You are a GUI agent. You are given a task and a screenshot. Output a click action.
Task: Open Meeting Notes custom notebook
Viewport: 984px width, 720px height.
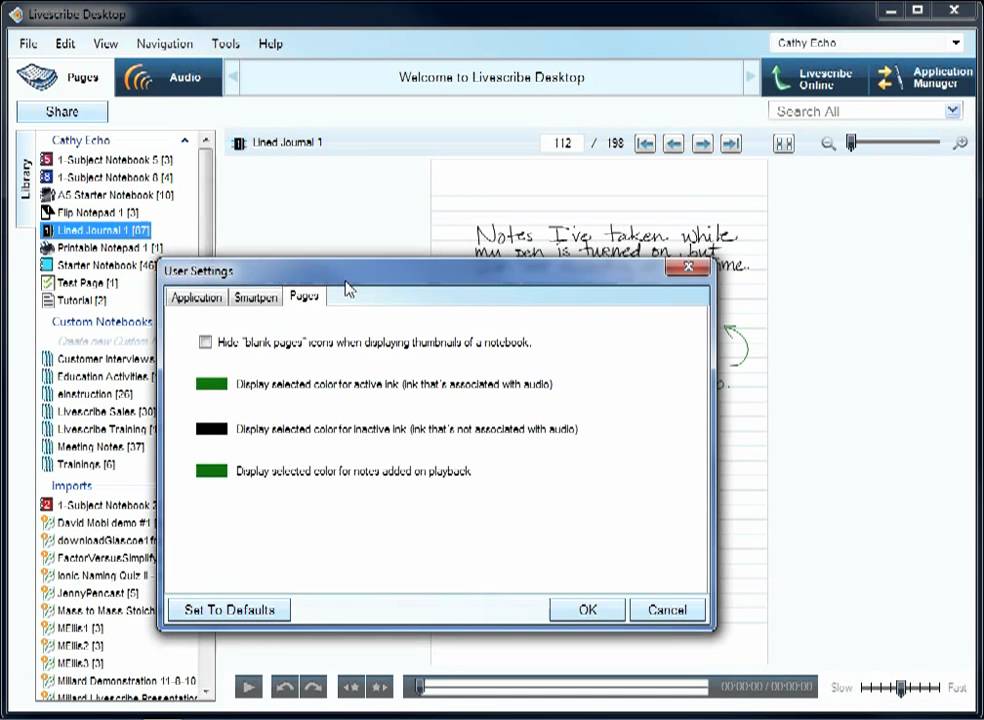[x=94, y=447]
